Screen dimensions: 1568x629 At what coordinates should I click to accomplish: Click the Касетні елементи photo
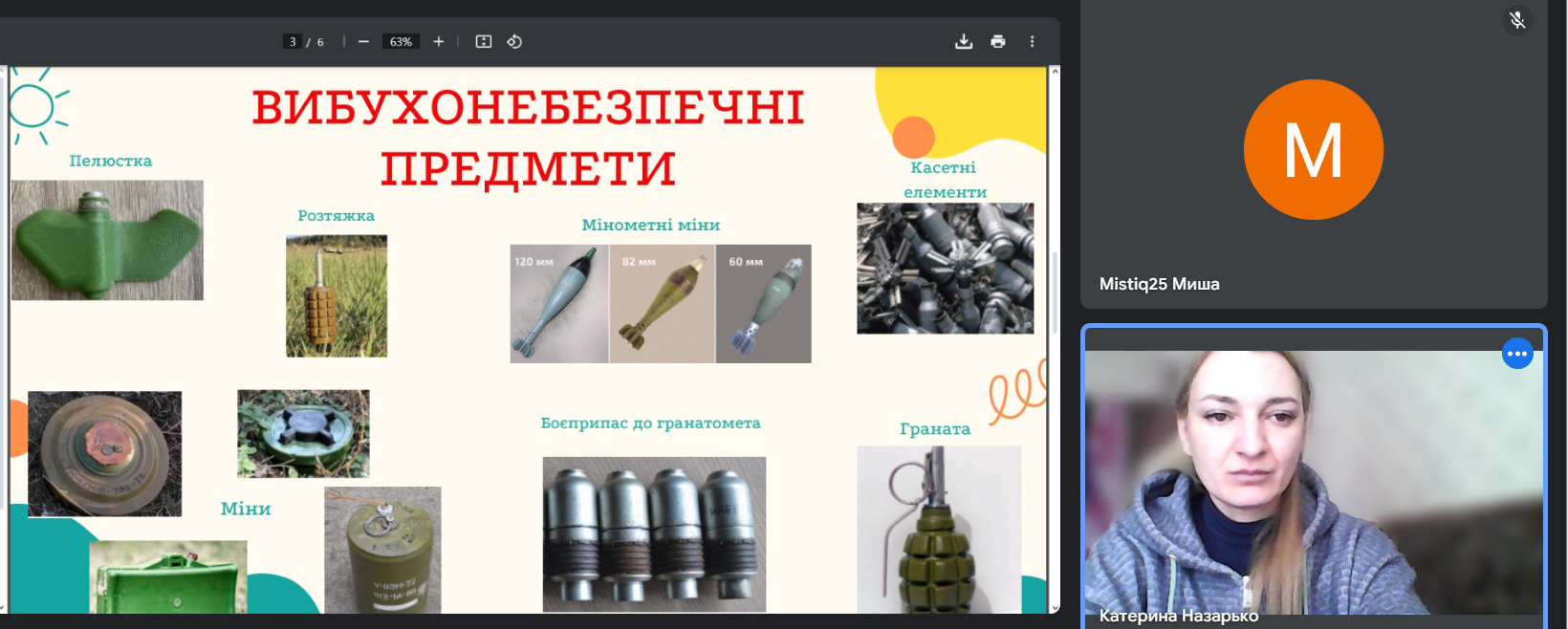[x=945, y=269]
